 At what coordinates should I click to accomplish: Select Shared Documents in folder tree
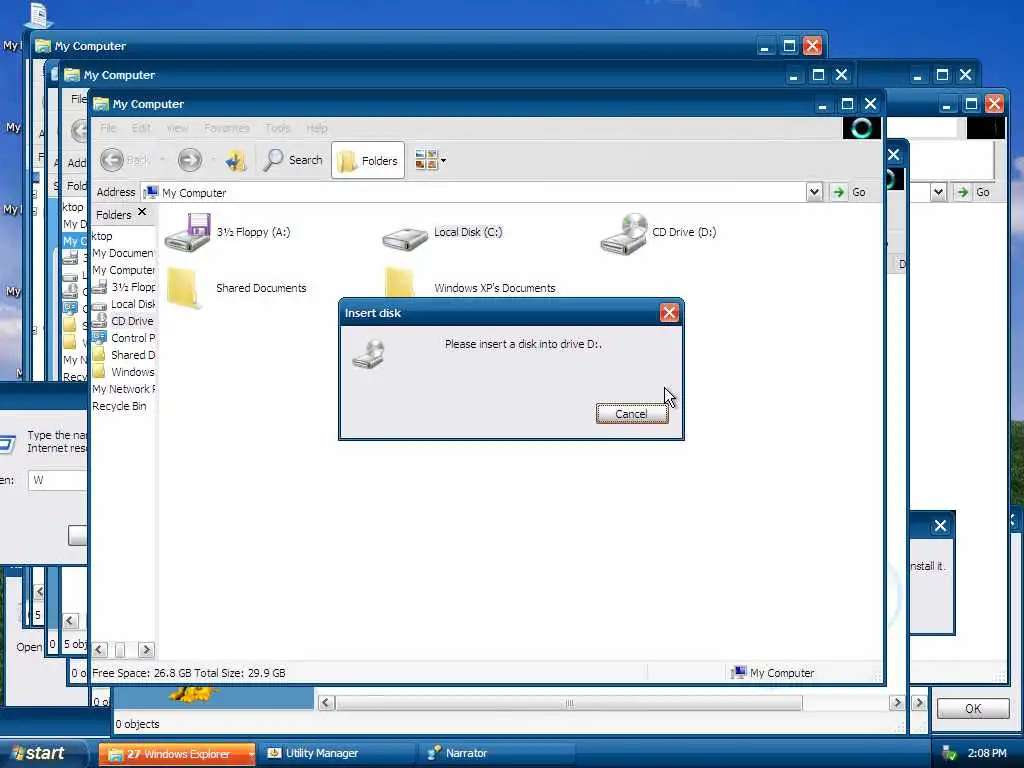(x=124, y=355)
